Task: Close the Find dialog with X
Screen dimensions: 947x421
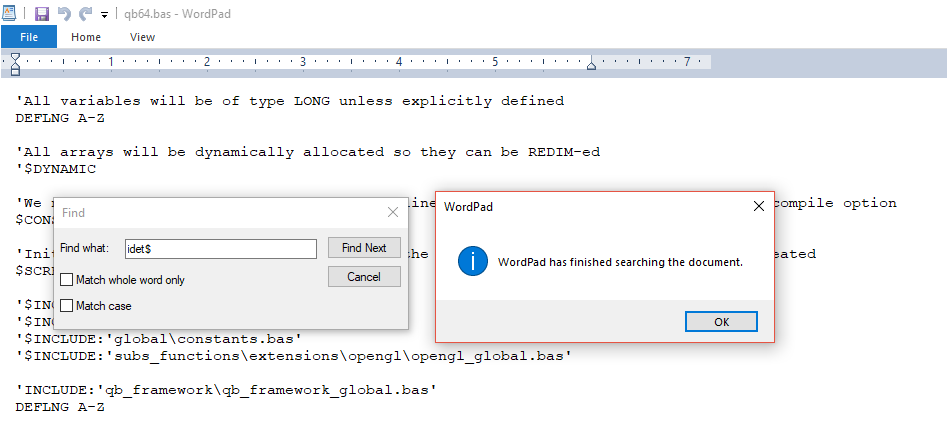Action: [393, 212]
